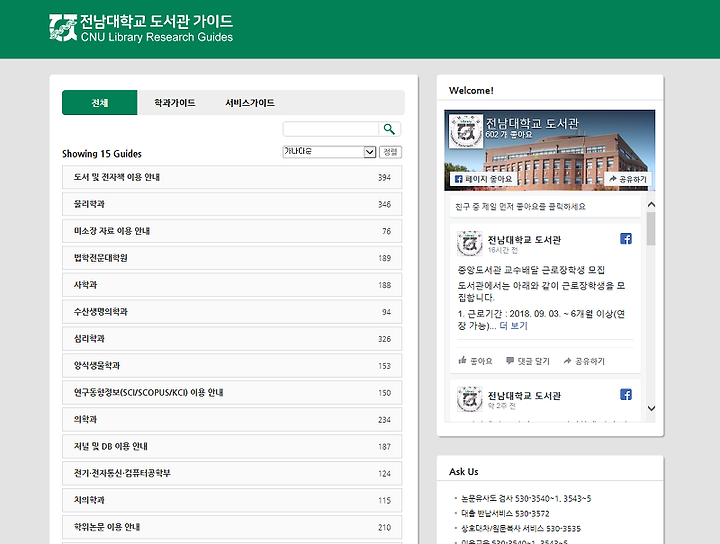Screen dimensions: 720x544
Task: Click the 대출 반납서비스 530-3572 entry
Action: click(505, 513)
